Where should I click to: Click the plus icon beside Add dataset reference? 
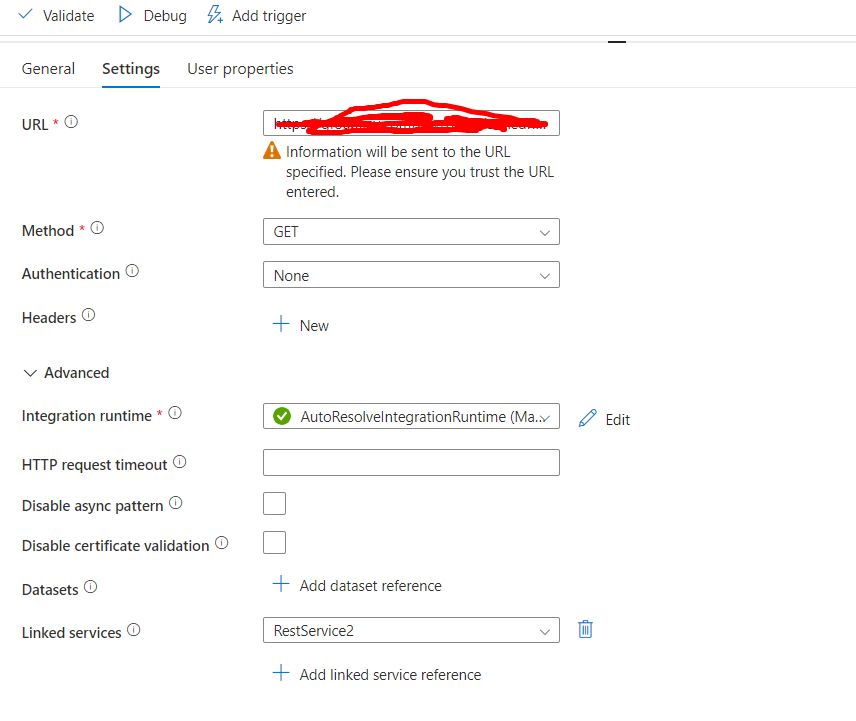tap(281, 584)
